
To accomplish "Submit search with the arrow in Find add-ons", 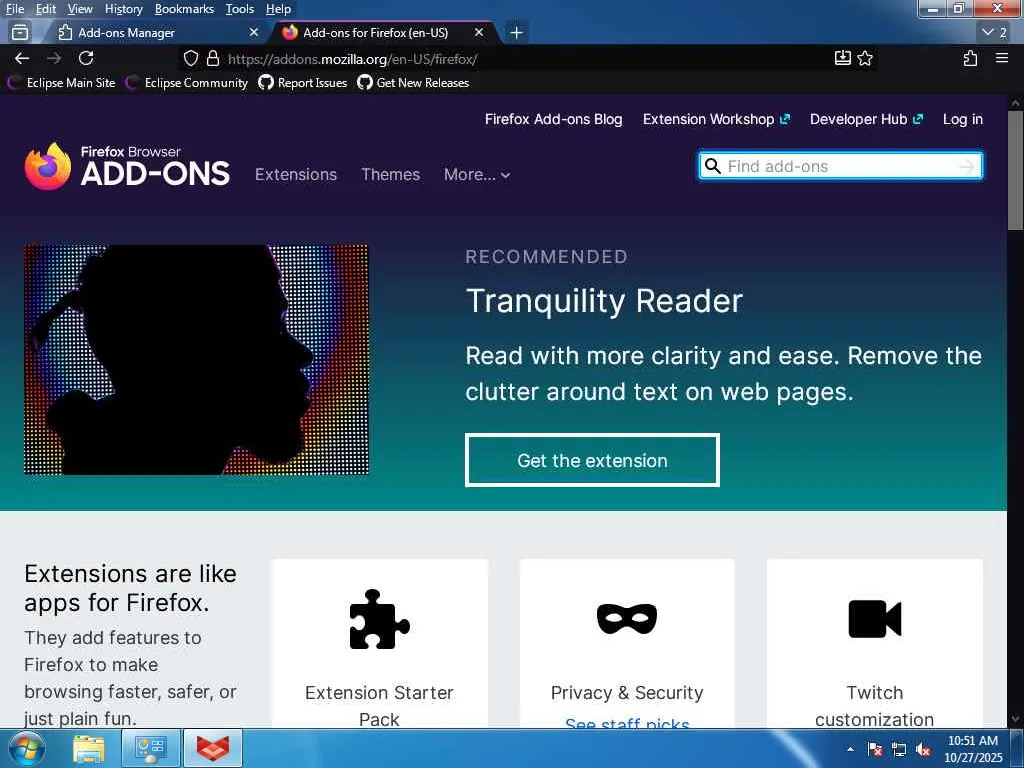I will tap(967, 167).
